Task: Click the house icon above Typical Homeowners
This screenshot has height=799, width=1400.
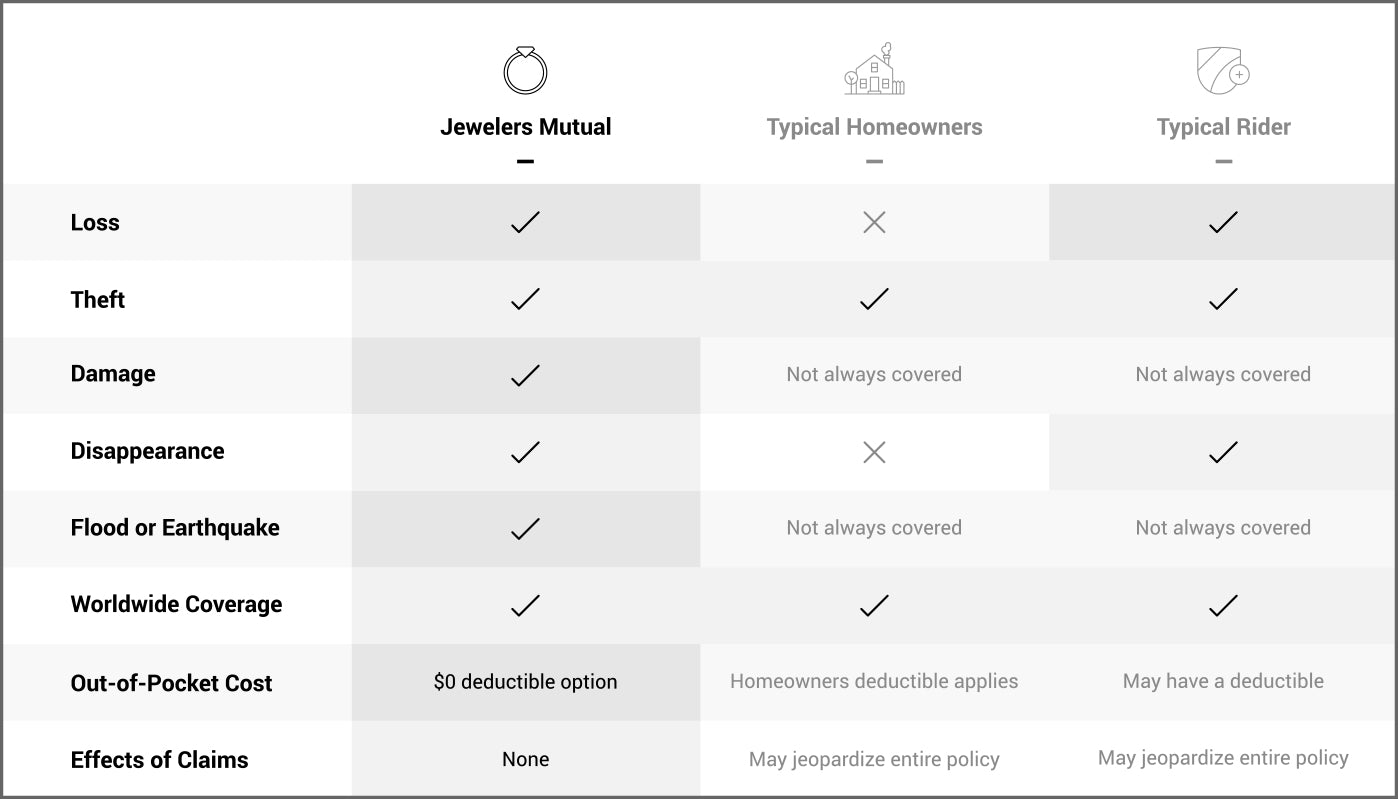Action: [x=874, y=70]
